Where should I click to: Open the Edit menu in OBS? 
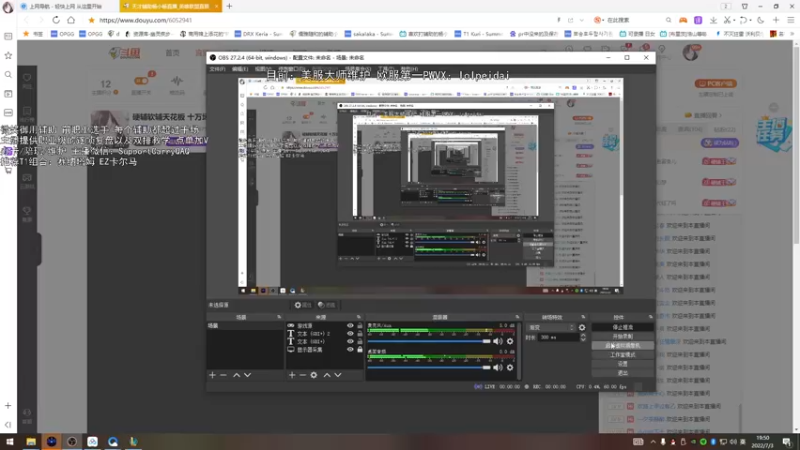240,69
